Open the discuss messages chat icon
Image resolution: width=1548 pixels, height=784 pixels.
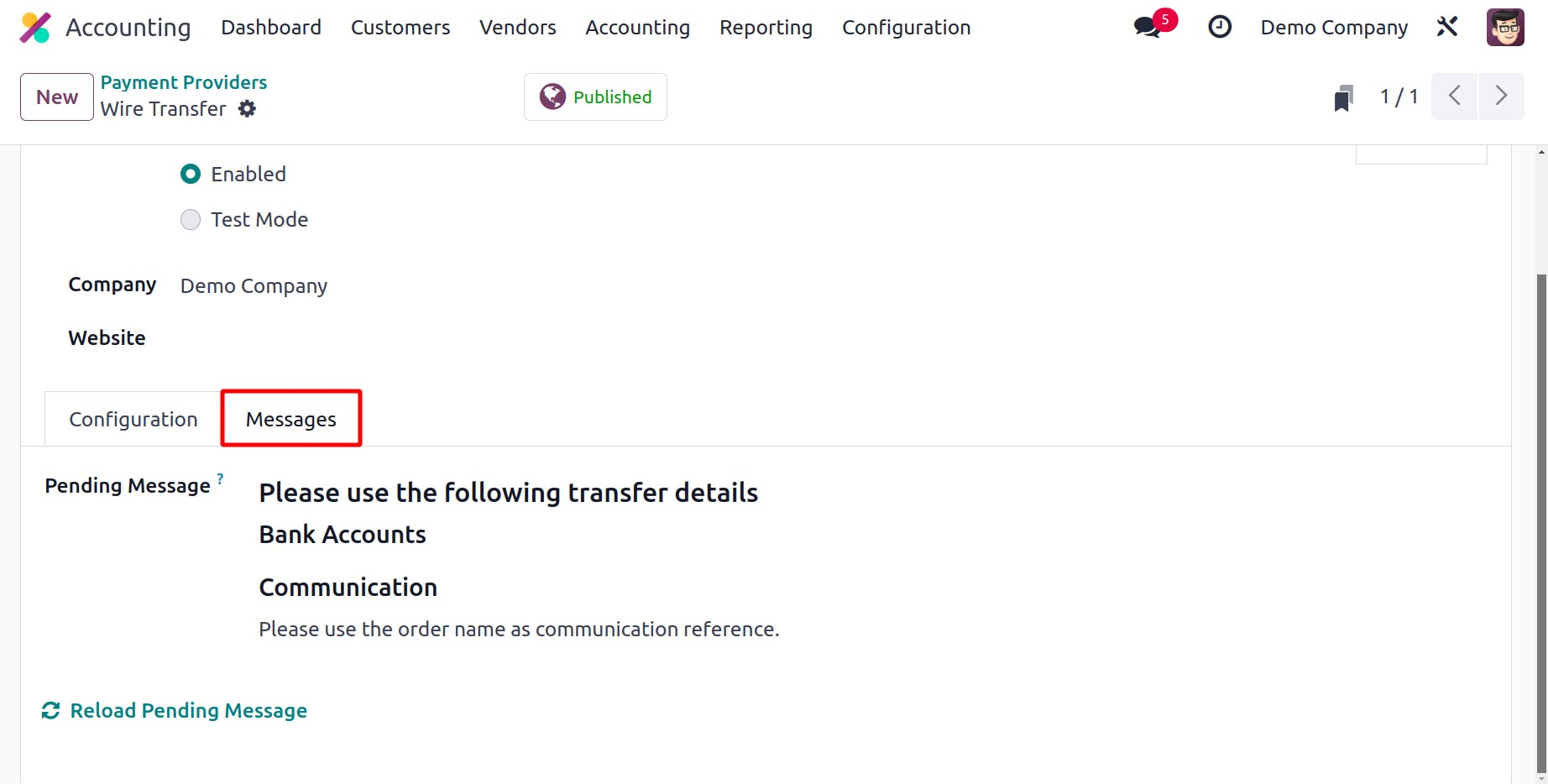[x=1147, y=27]
